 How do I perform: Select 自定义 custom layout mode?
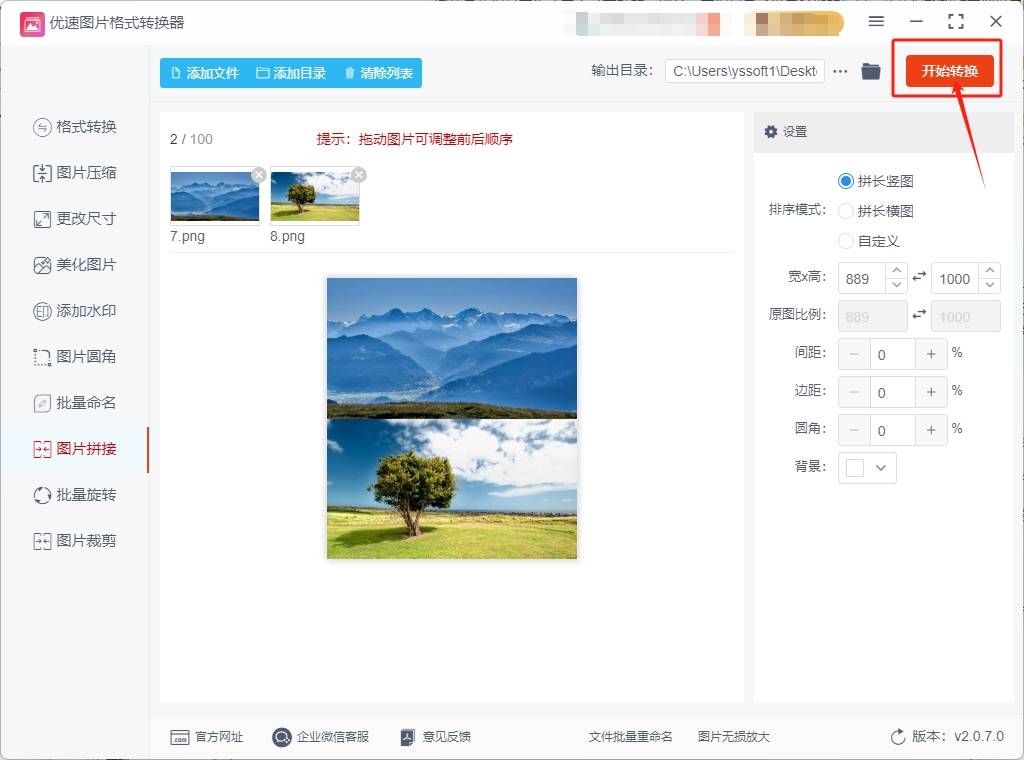869,241
